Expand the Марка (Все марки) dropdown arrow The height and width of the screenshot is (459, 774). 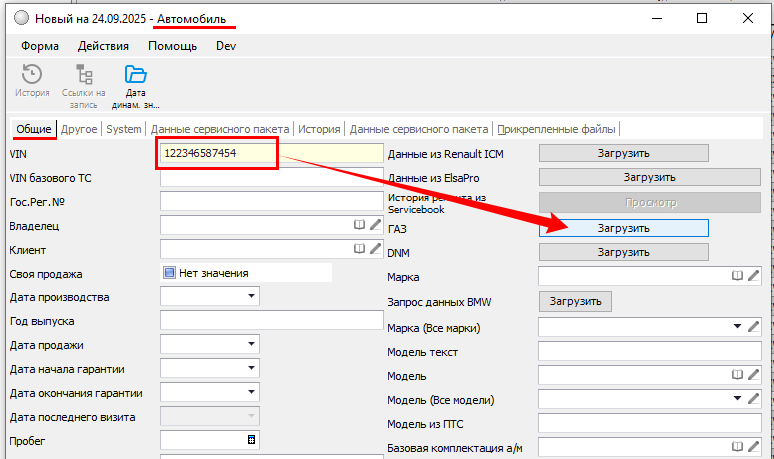pos(737,326)
